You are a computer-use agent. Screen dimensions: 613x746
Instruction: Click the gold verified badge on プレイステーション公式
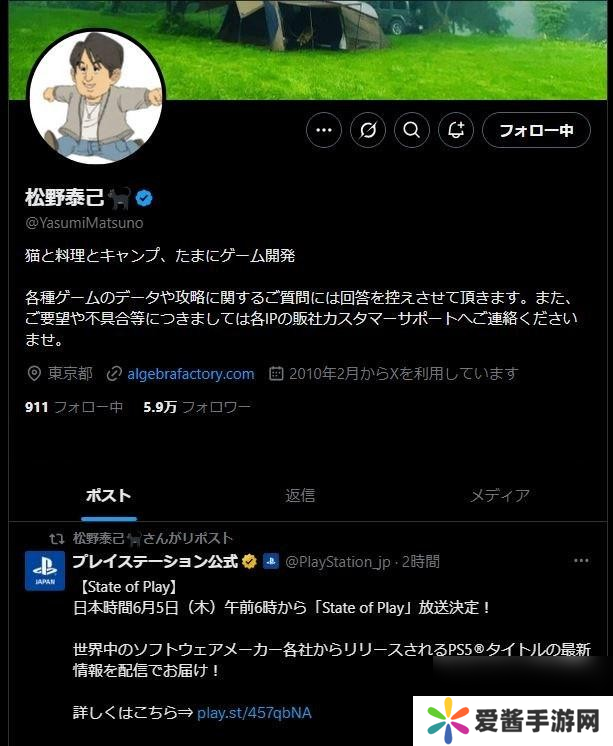click(x=249, y=562)
